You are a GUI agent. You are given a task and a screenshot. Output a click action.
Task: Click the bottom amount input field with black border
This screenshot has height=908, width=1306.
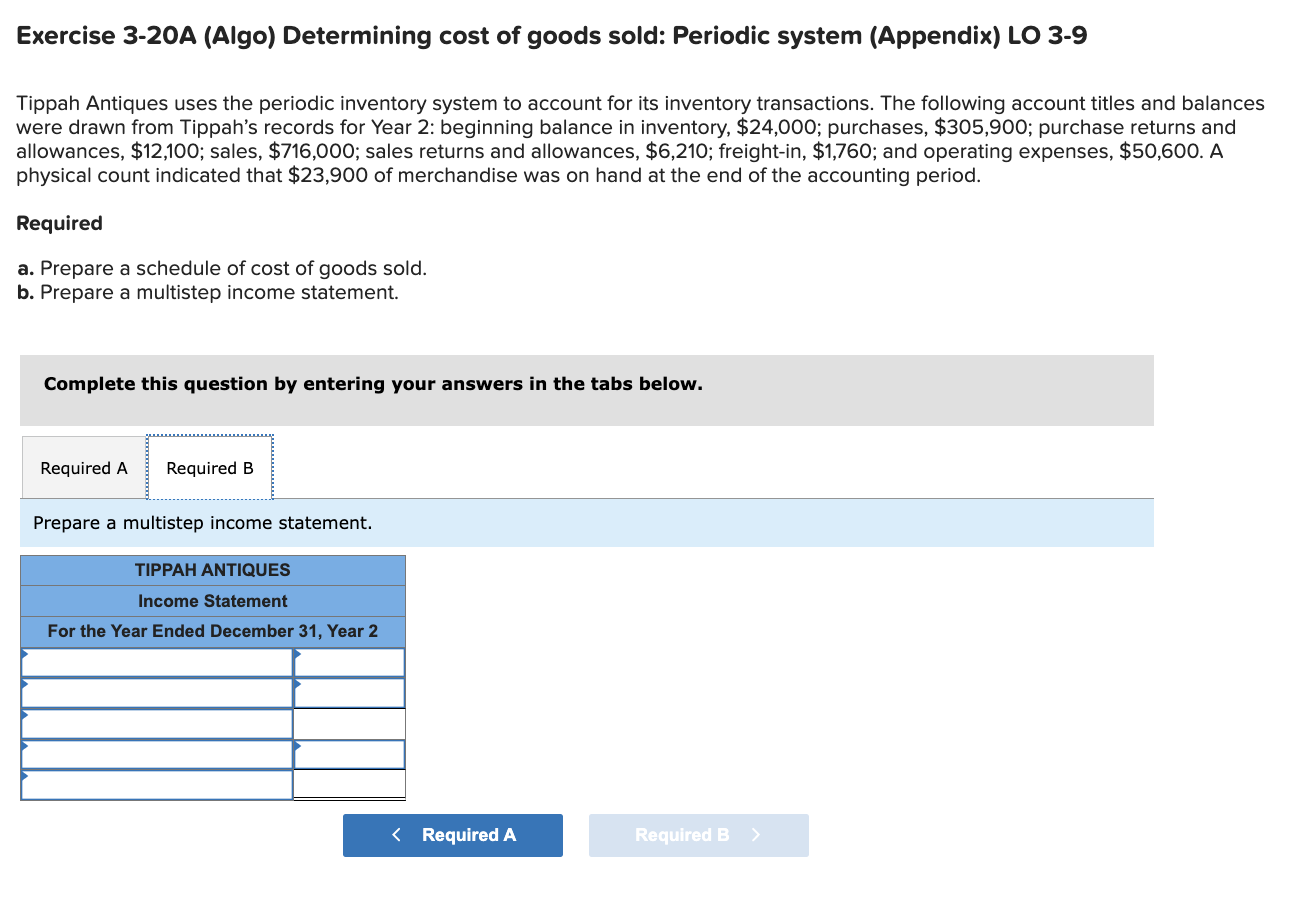click(x=350, y=785)
